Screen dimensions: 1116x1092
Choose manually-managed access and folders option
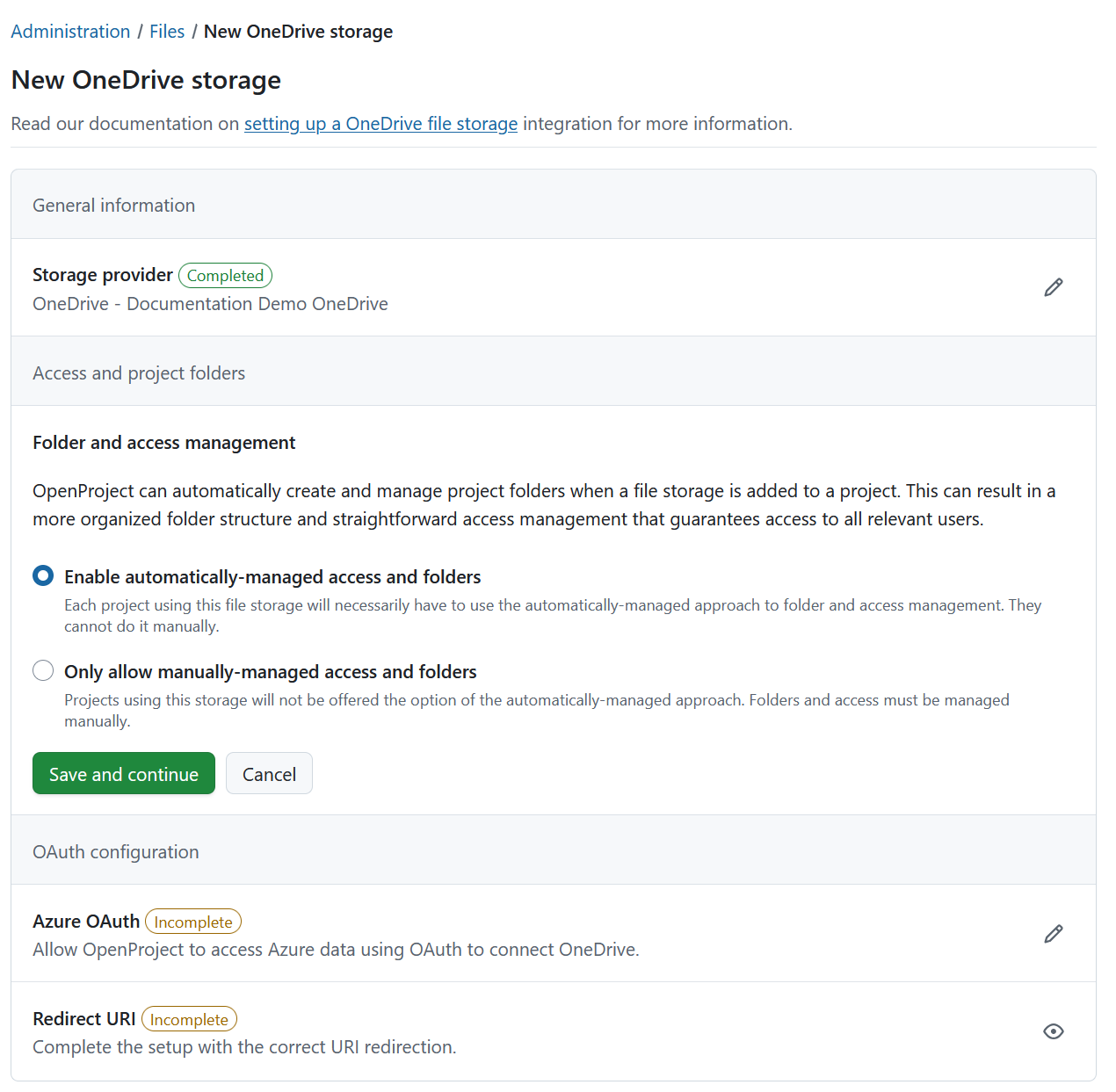(42, 670)
